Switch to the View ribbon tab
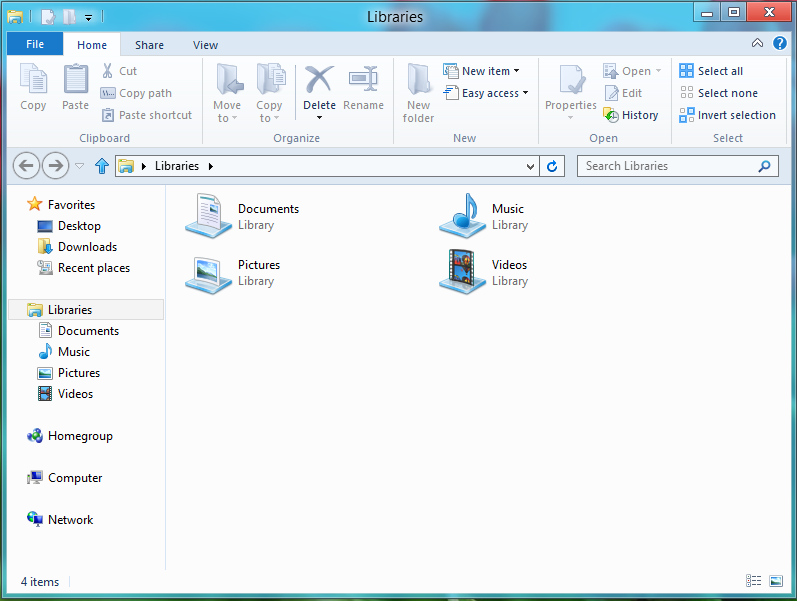 (205, 45)
